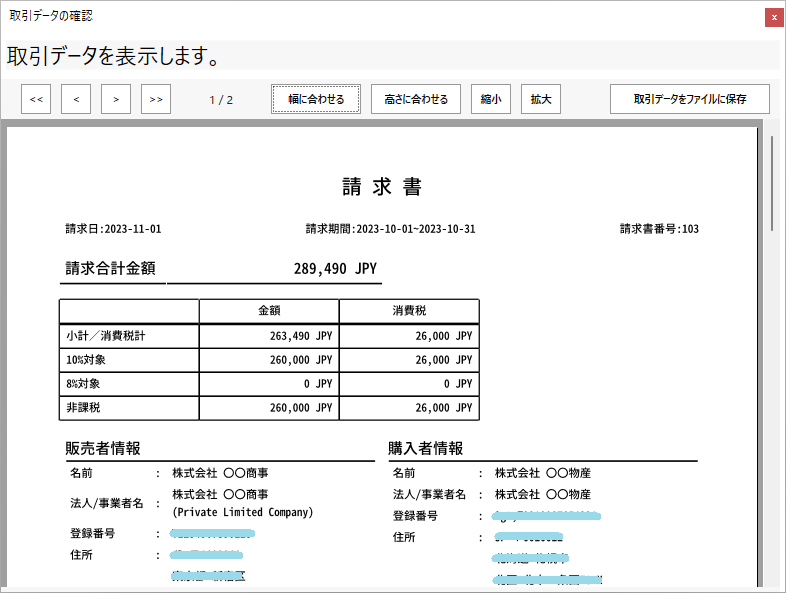786x593 pixels.
Task: Click the 請求書番号:103 text
Action: tap(659, 229)
